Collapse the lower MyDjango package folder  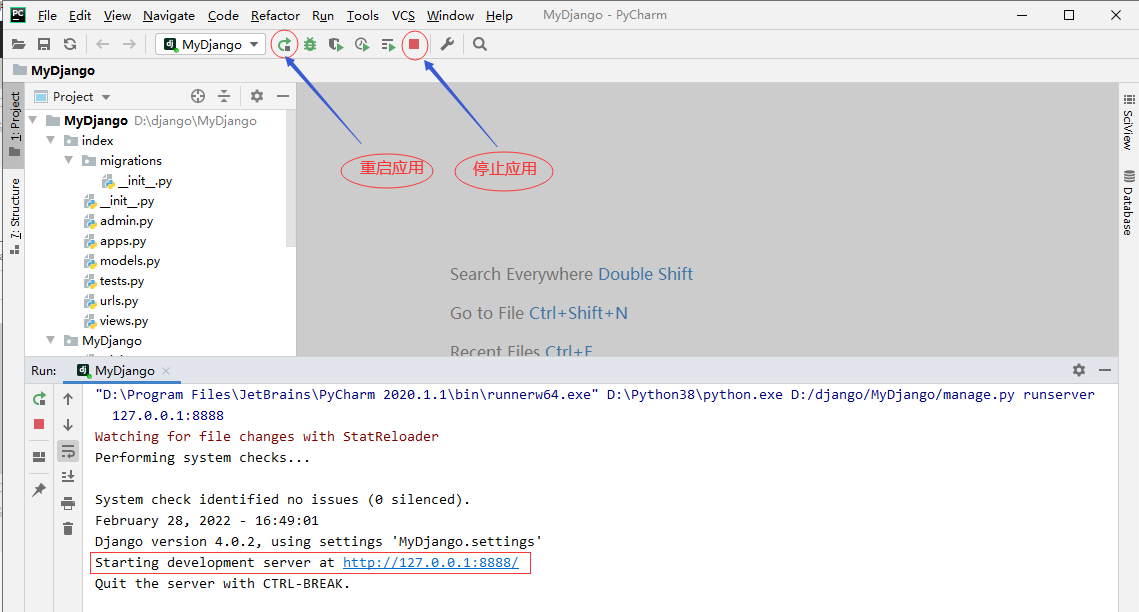pyautogui.click(x=51, y=340)
